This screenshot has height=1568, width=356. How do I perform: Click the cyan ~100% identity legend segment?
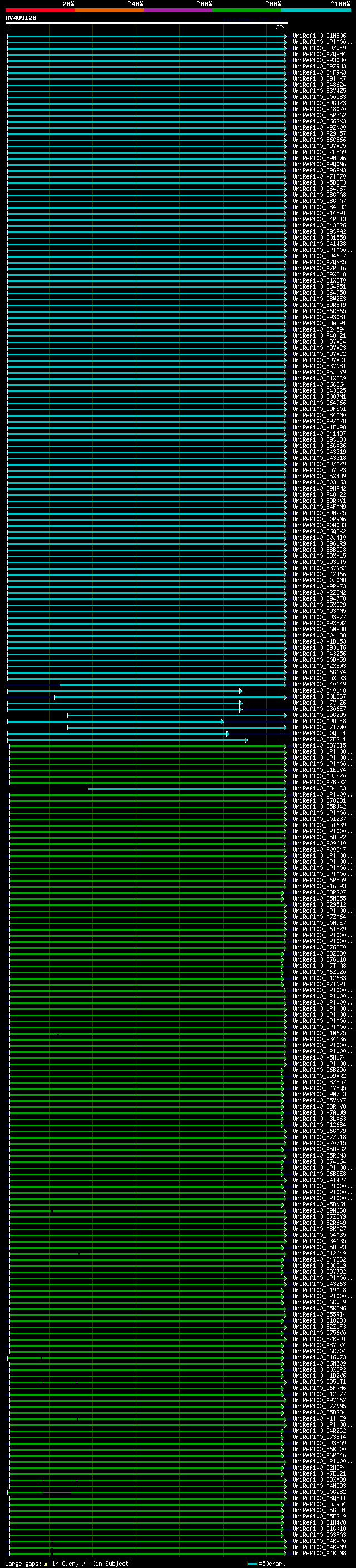coord(316,10)
